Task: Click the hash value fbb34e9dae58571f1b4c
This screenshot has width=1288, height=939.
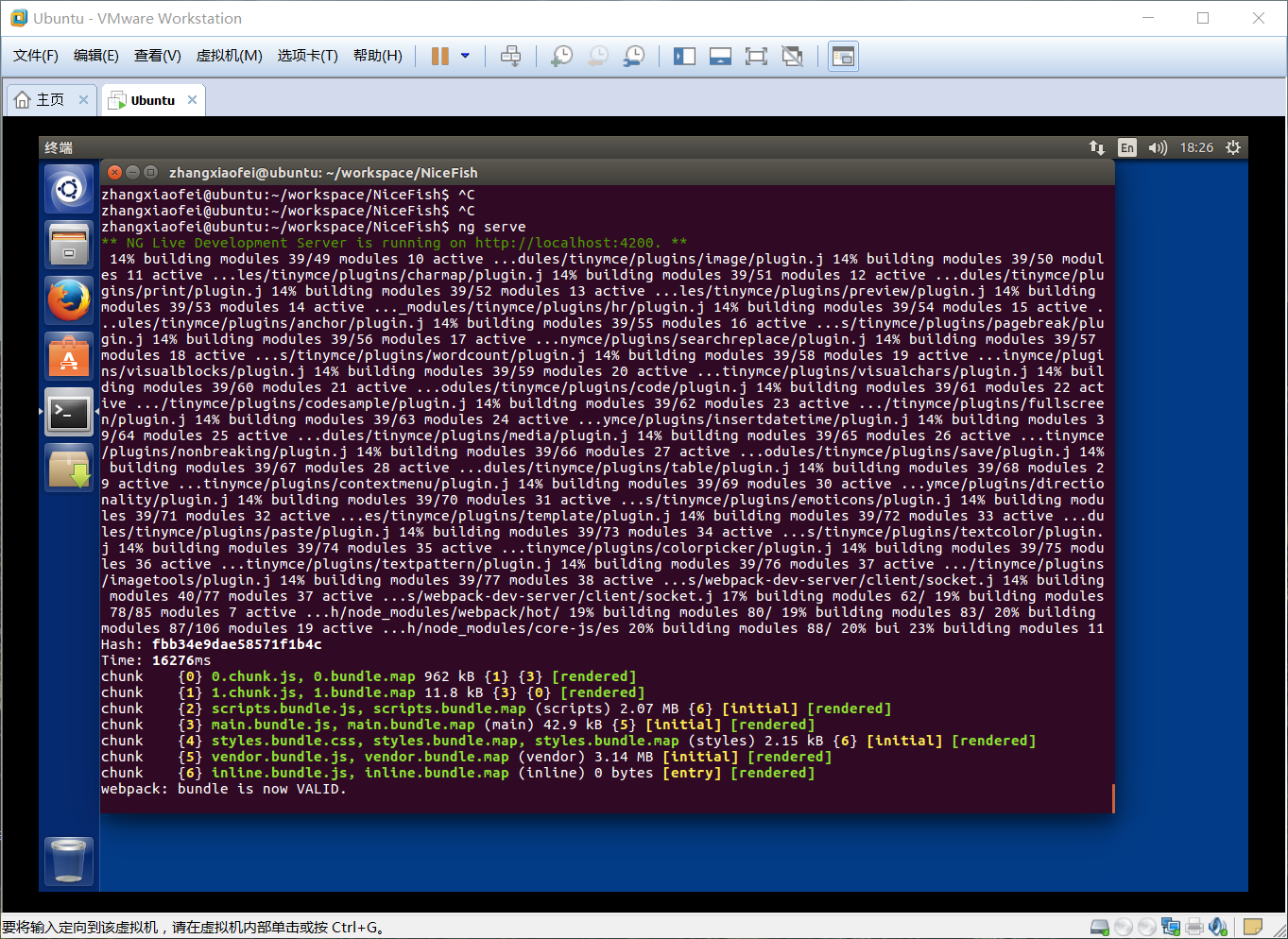Action: tap(237, 644)
